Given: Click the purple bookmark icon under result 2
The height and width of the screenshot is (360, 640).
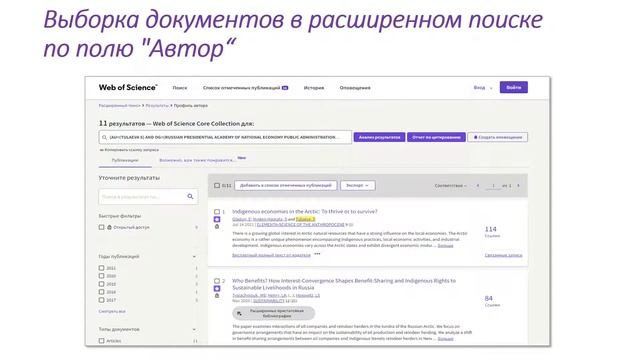Looking at the screenshot, I should click(x=217, y=289).
